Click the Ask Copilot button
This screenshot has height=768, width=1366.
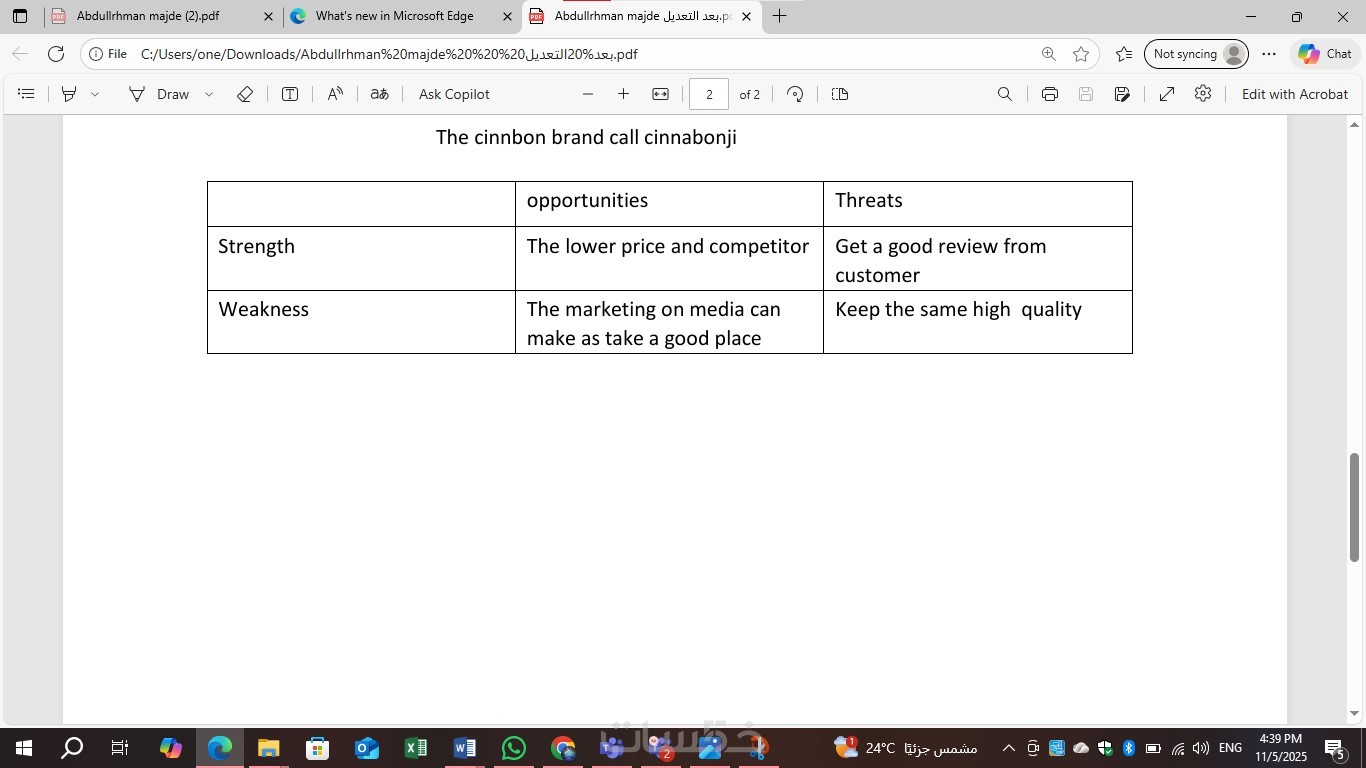click(x=454, y=94)
